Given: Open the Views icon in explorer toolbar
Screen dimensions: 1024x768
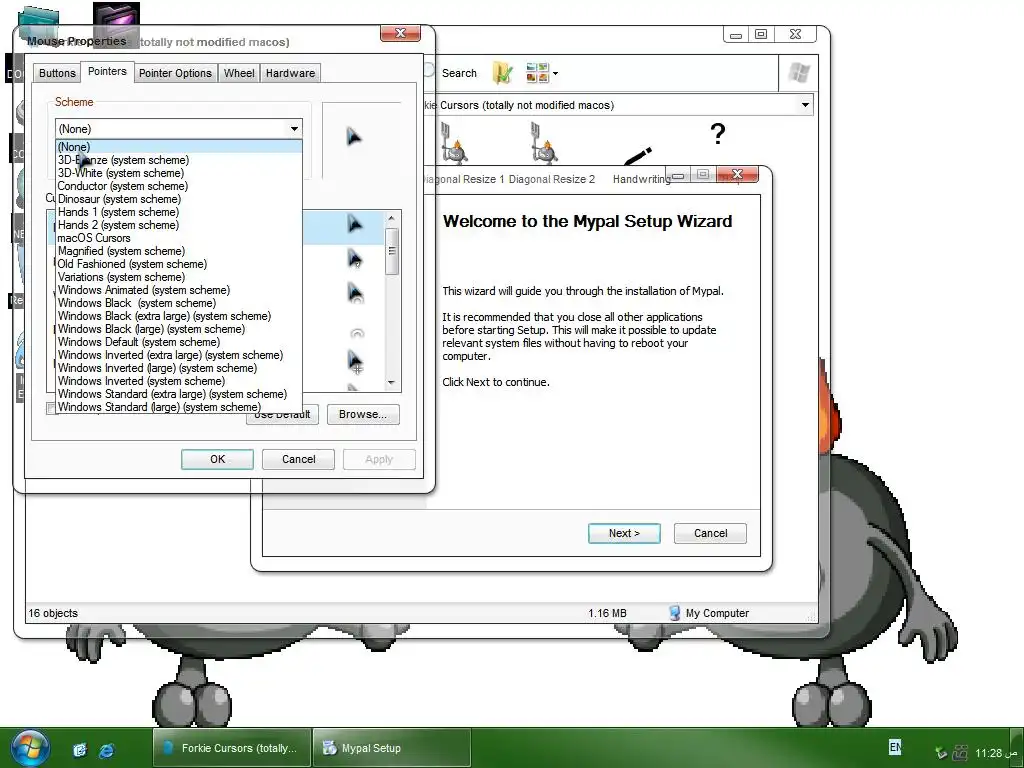Looking at the screenshot, I should 537,73.
